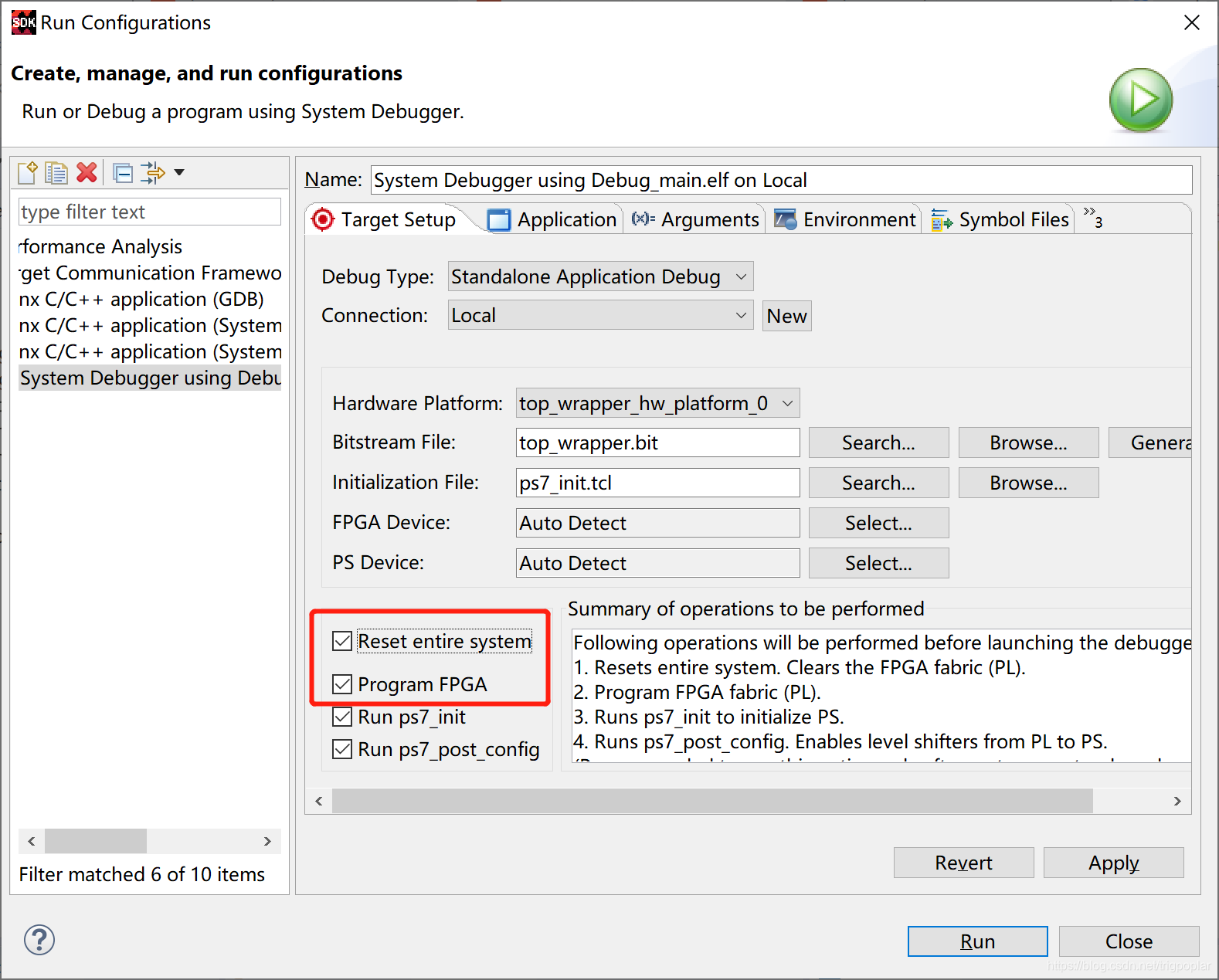The height and width of the screenshot is (980, 1219).
Task: Click the Generate bitstream button
Action: click(x=1150, y=443)
